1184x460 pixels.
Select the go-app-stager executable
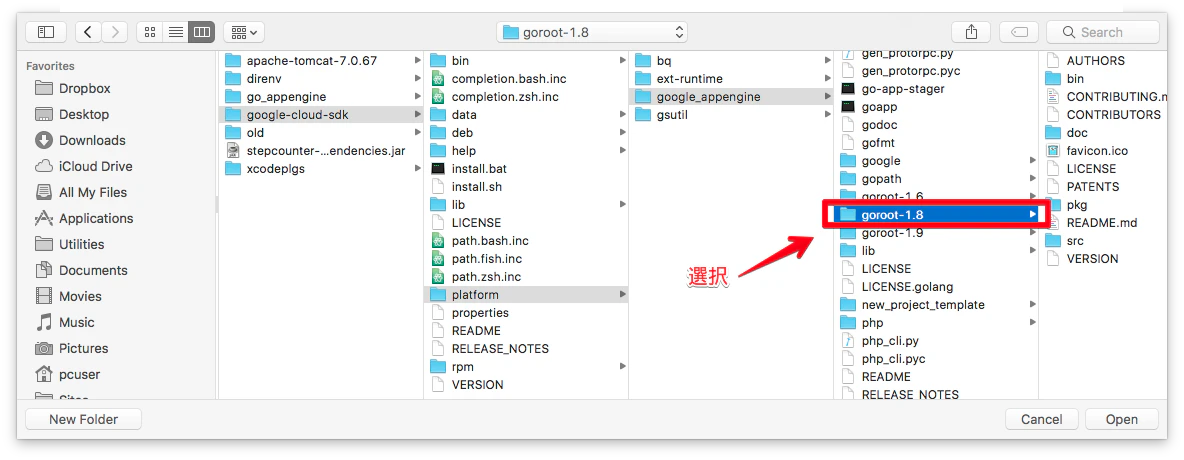coord(936,88)
